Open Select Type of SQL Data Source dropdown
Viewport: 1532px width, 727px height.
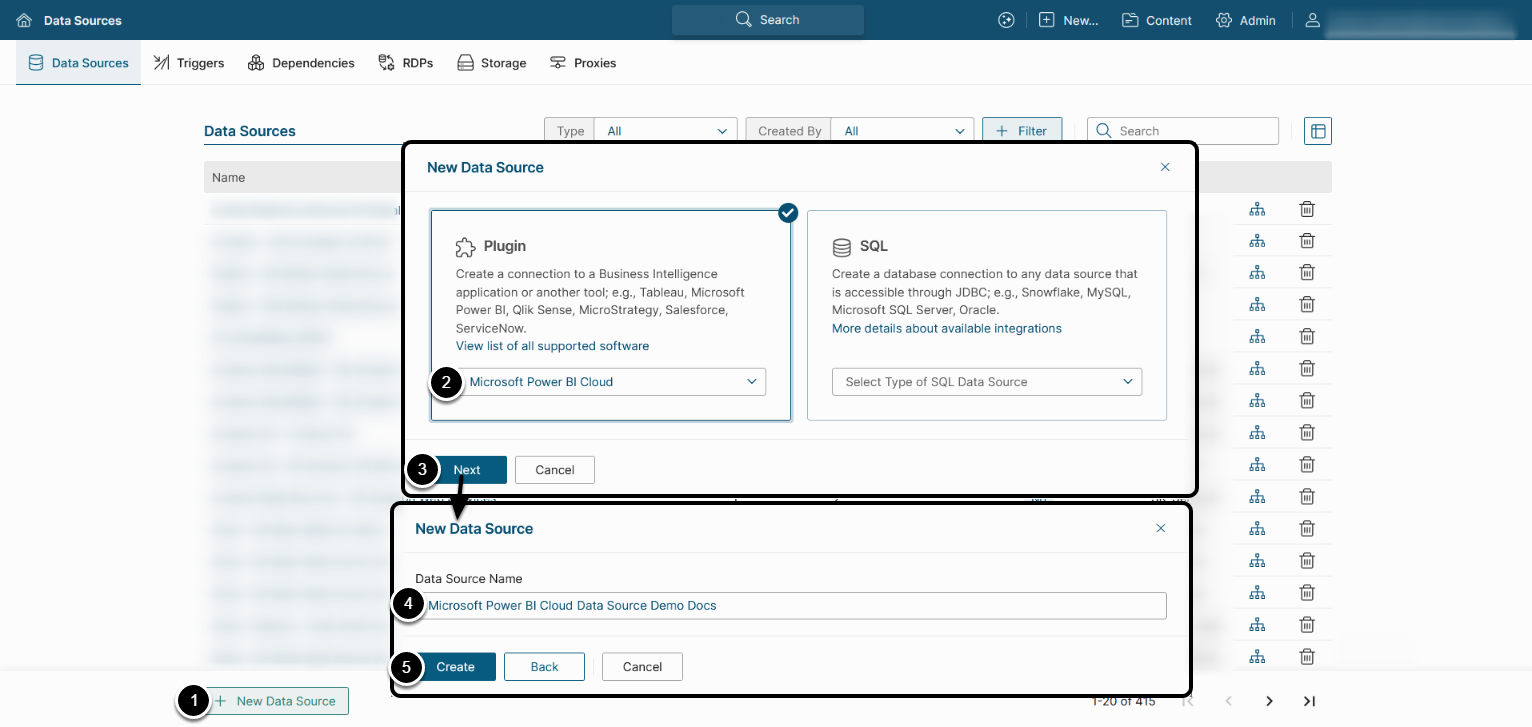pos(986,382)
